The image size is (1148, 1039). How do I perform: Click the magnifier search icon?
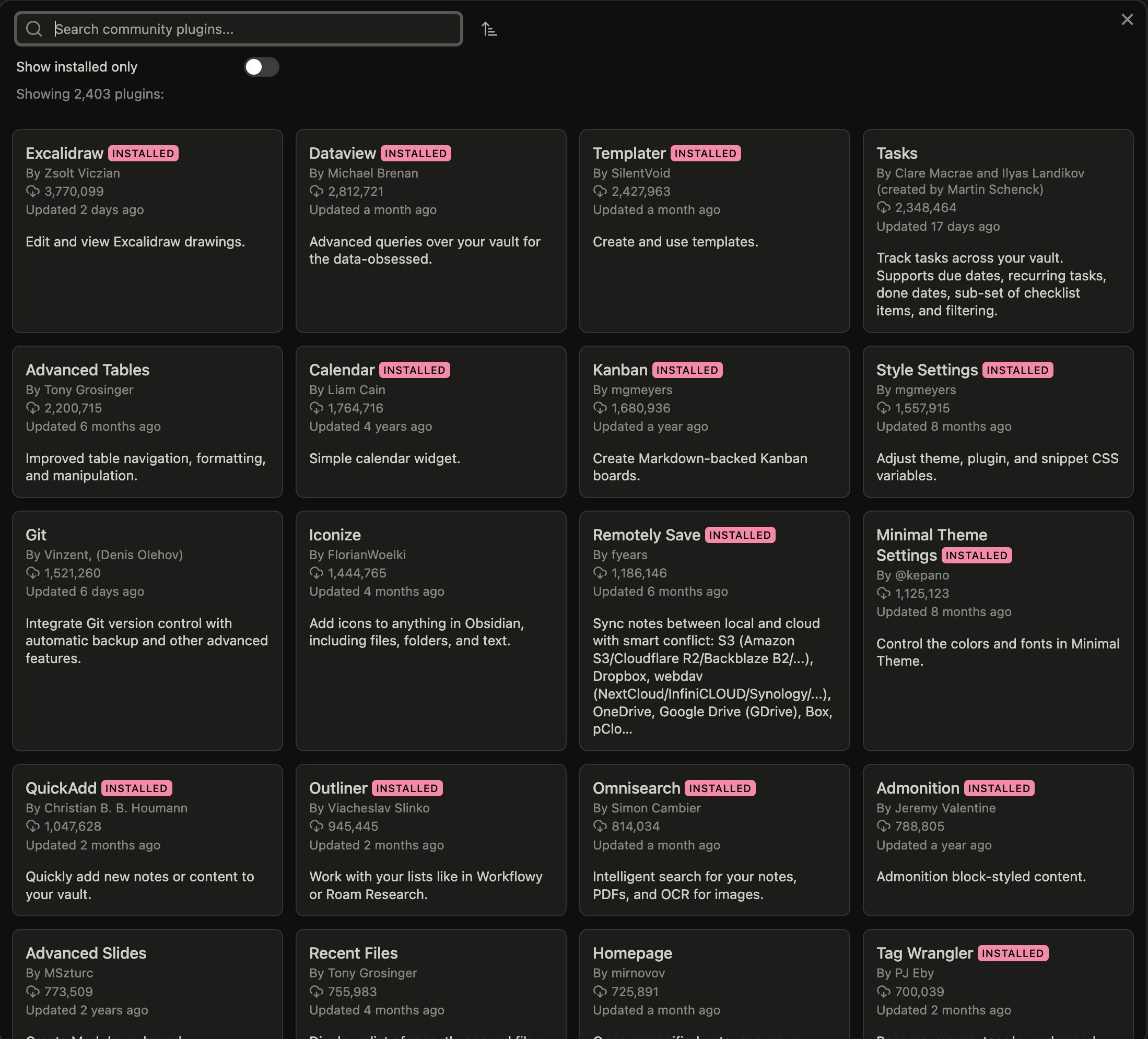(34, 29)
